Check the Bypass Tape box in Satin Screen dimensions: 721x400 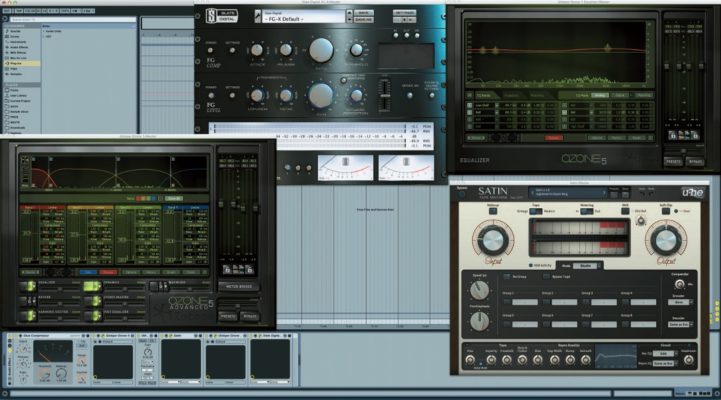pyautogui.click(x=546, y=277)
